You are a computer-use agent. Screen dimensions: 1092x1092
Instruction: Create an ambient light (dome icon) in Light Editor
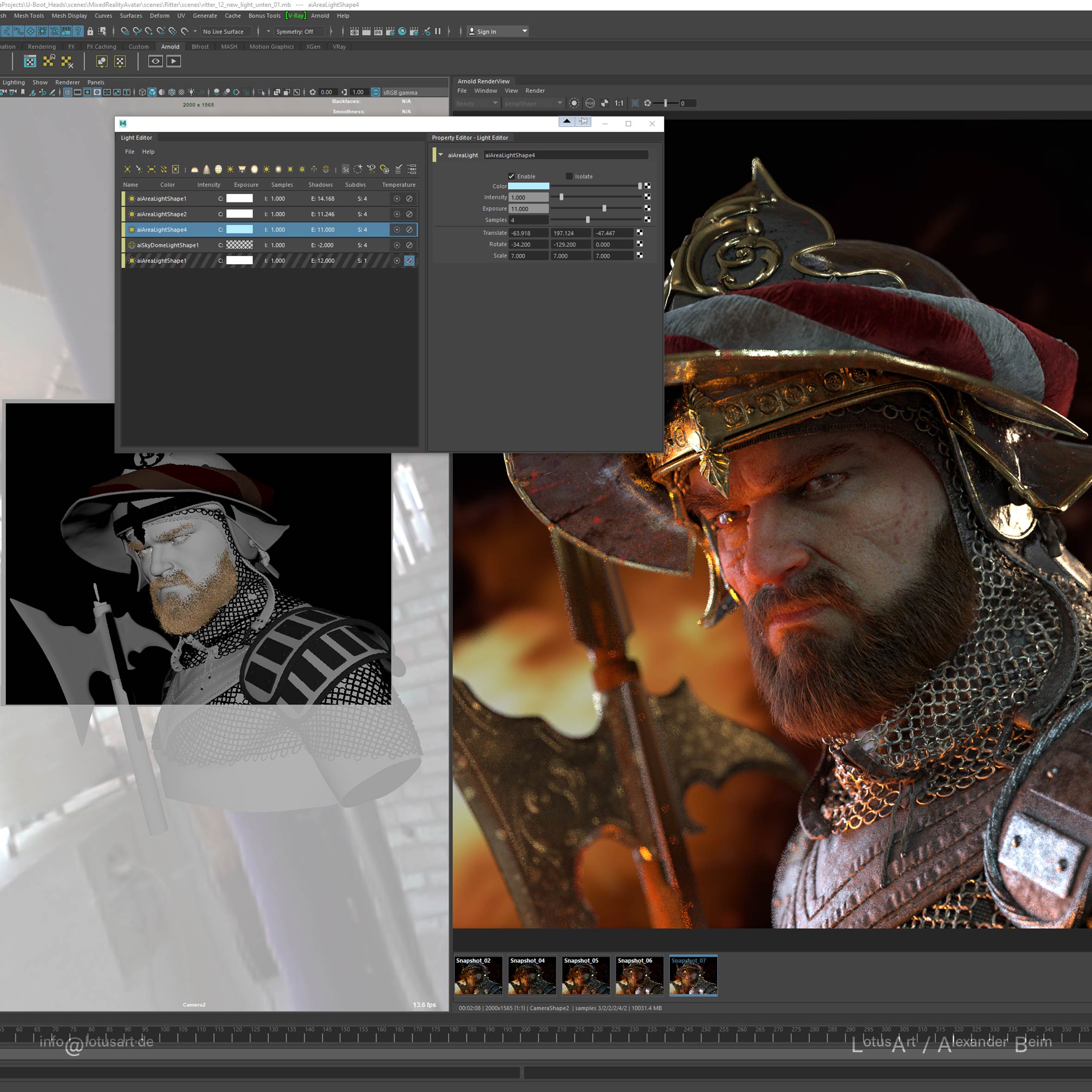tap(195, 169)
